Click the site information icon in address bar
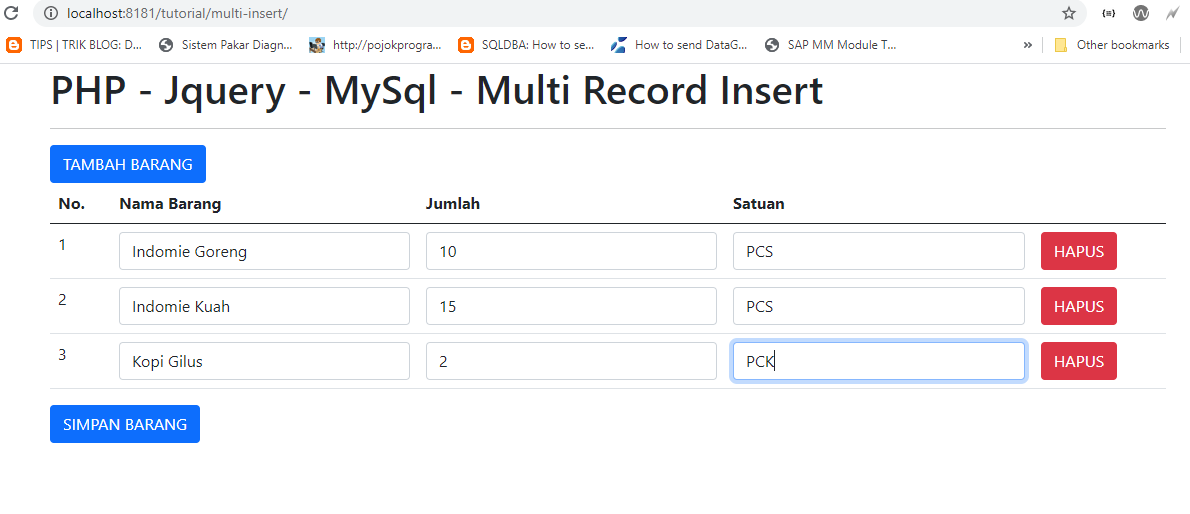Image resolution: width=1190 pixels, height=514 pixels. pos(52,13)
